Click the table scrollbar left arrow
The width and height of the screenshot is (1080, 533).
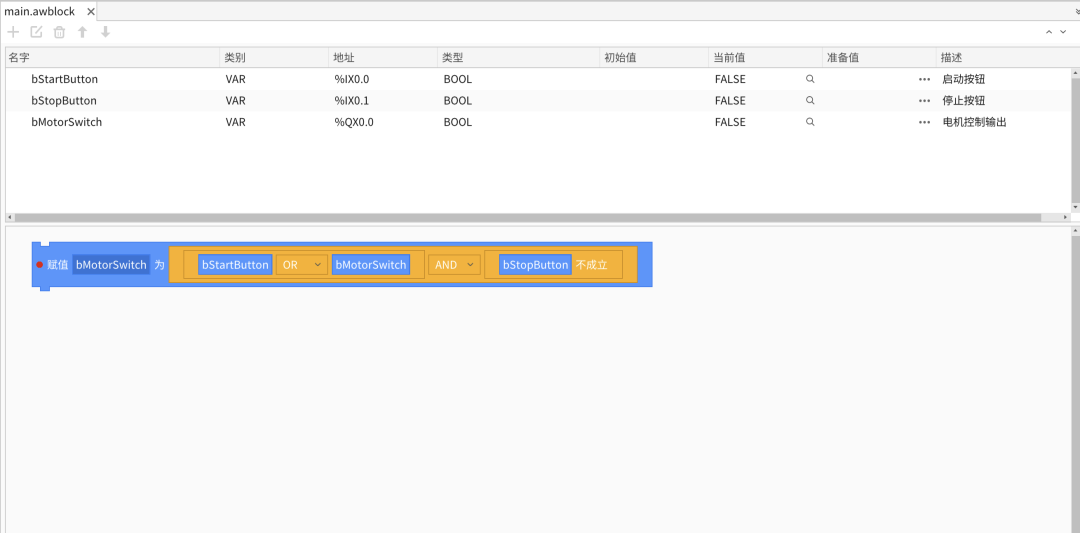point(10,218)
